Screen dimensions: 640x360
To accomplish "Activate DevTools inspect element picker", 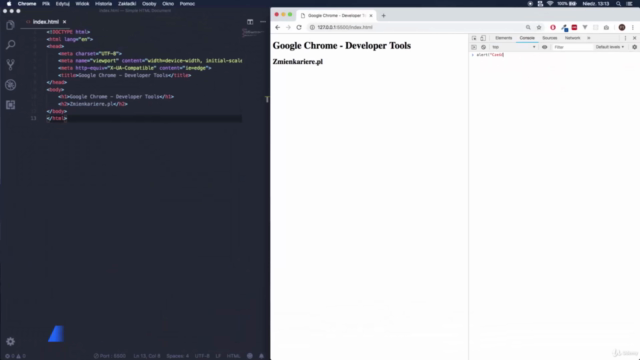I will [474, 38].
